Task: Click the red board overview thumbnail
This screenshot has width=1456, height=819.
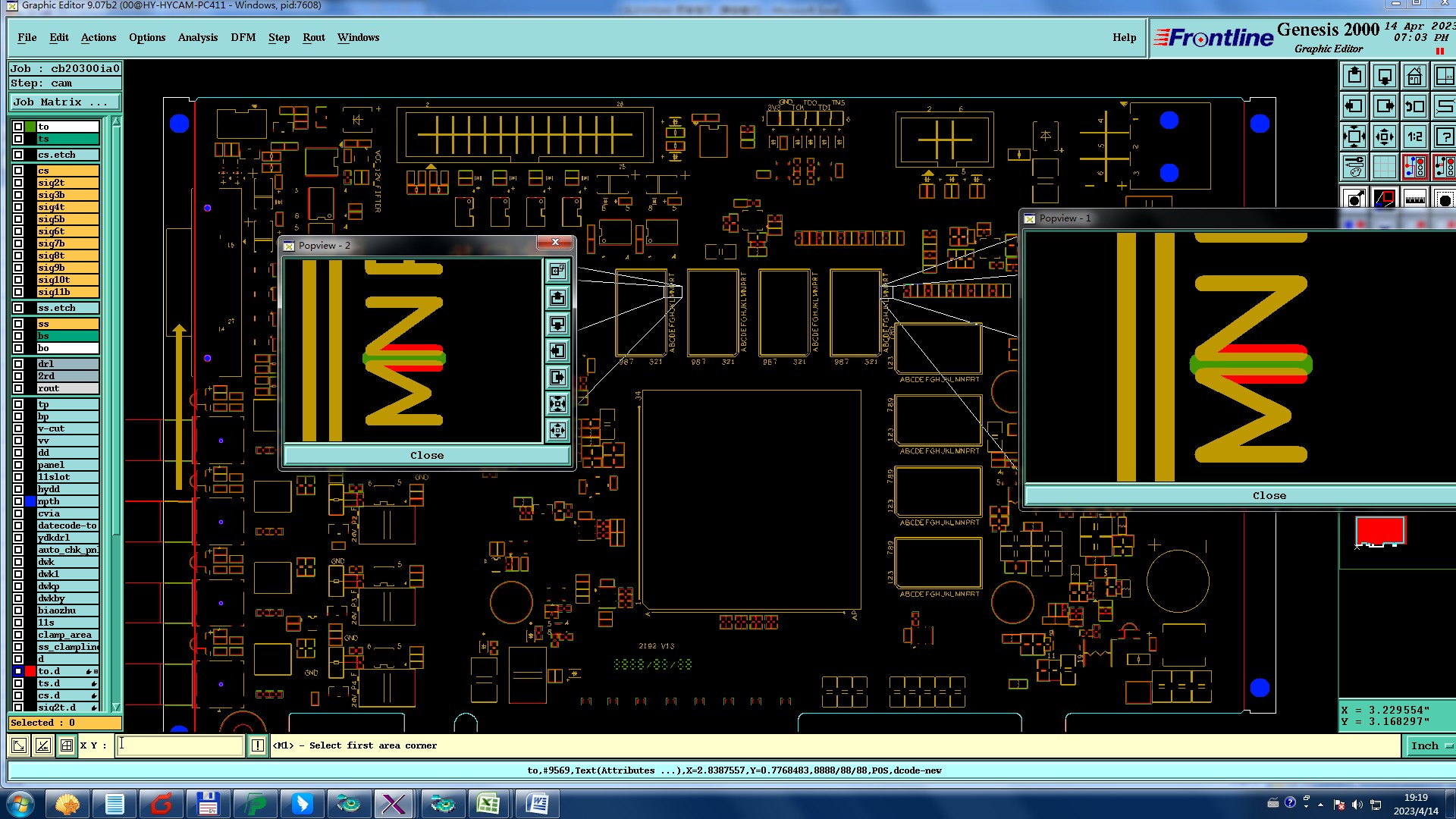Action: tap(1380, 531)
